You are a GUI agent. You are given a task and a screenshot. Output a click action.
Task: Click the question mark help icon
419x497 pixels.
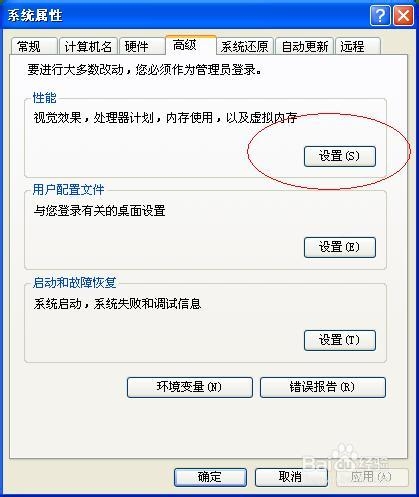tap(380, 16)
